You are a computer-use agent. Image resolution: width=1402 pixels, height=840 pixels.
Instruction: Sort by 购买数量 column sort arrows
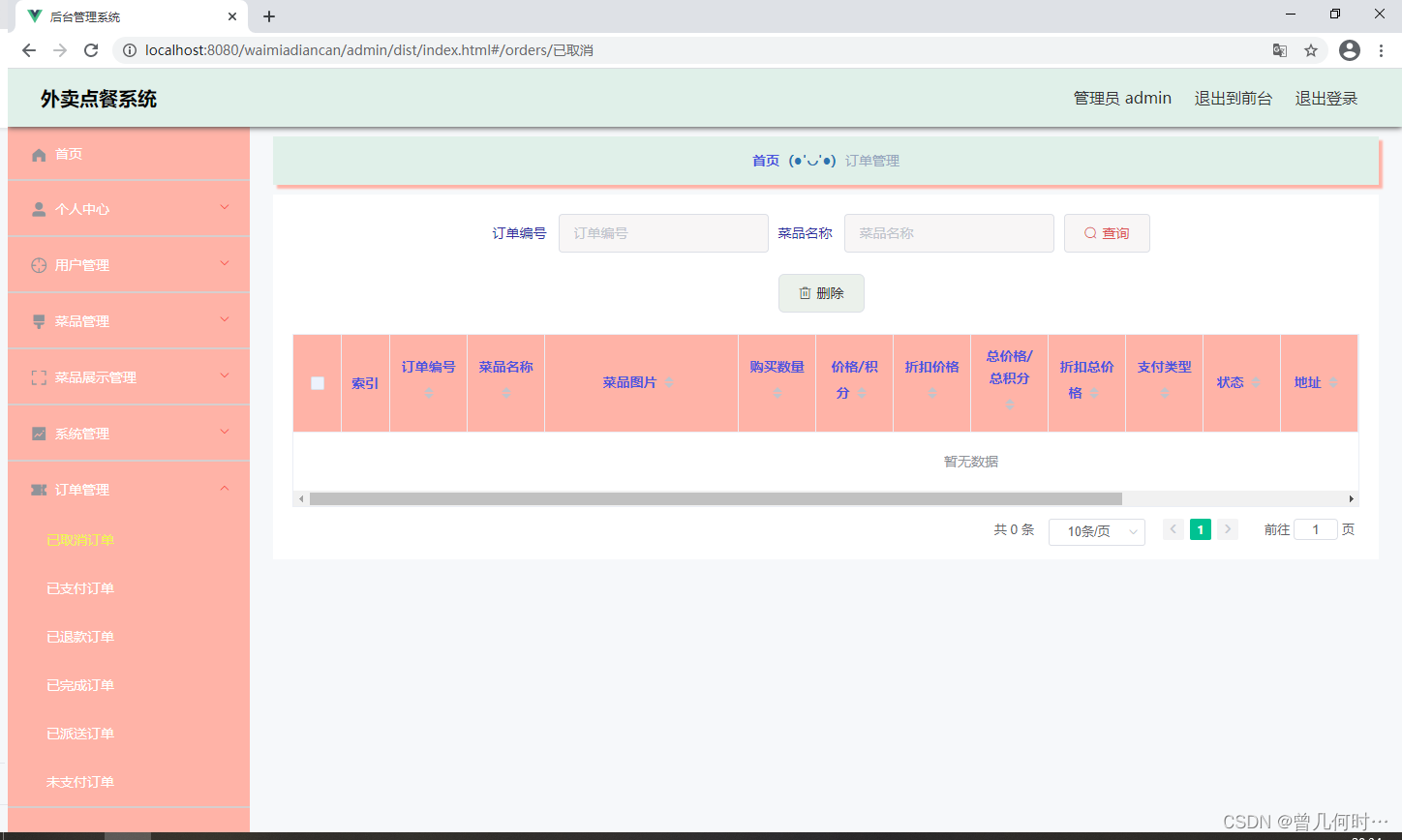777,392
